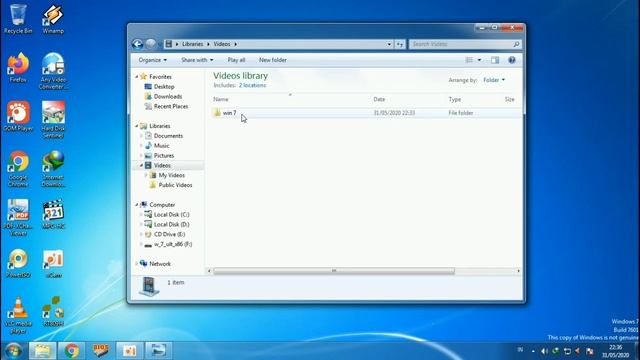Collapse the Computer tree group

(137, 205)
